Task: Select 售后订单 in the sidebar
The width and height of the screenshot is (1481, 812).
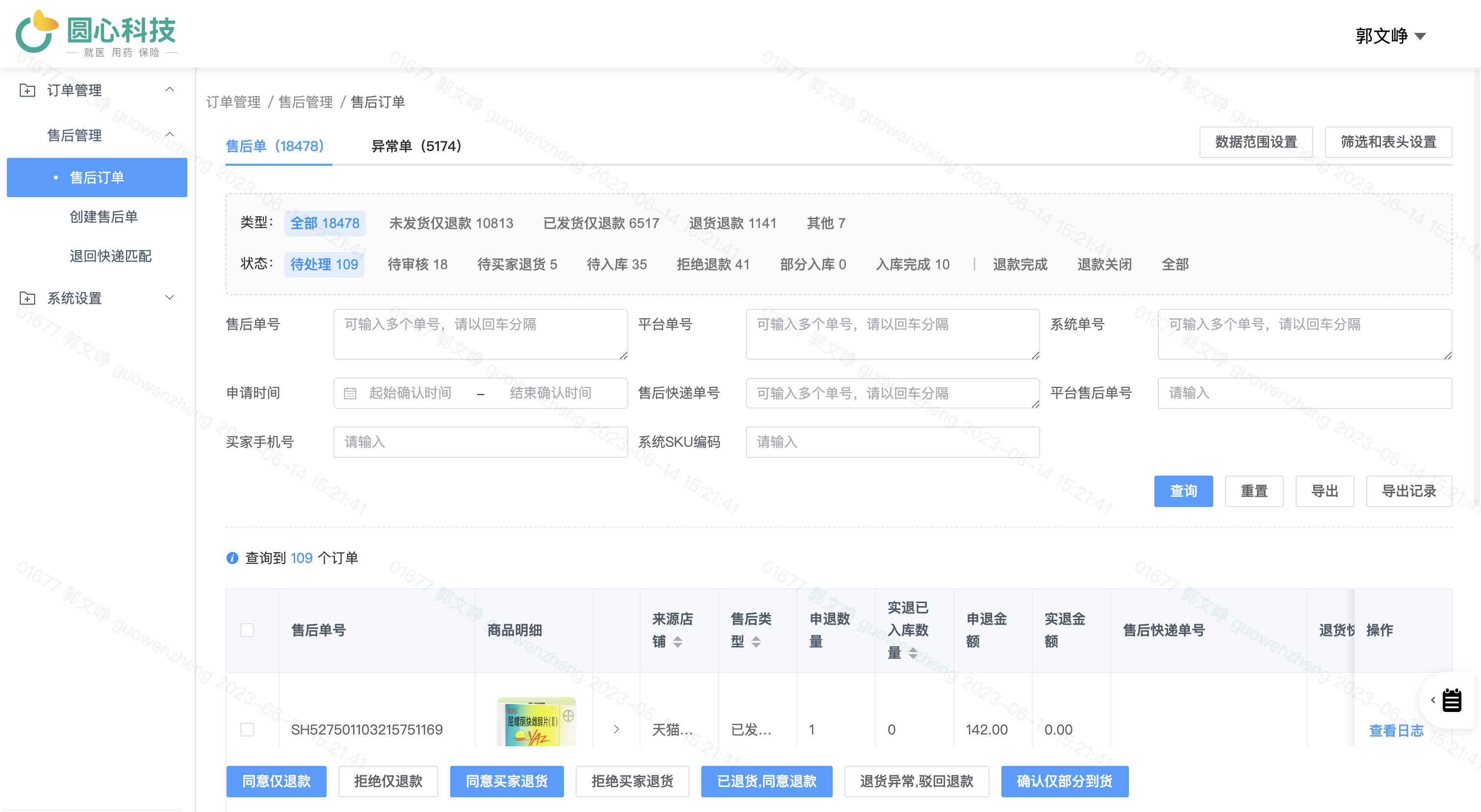Action: click(x=97, y=178)
